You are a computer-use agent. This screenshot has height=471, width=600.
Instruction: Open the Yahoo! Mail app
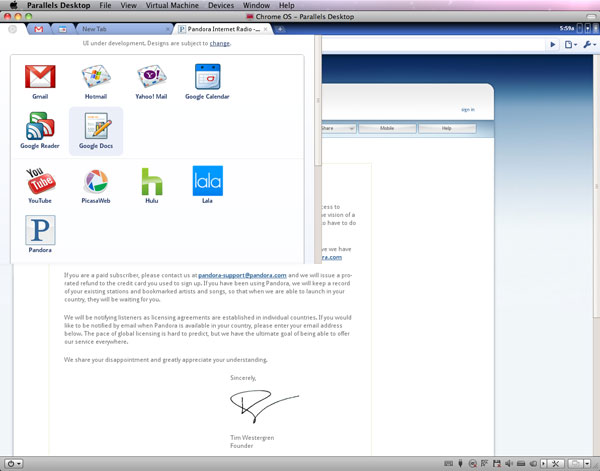coord(152,77)
